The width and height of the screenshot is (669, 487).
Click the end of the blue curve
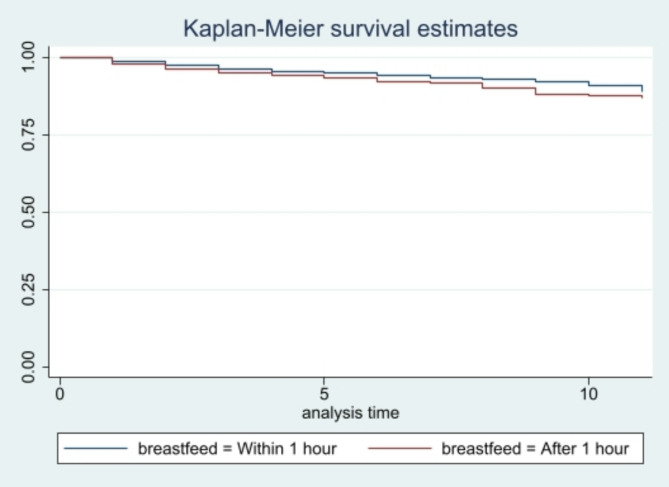(x=642, y=89)
